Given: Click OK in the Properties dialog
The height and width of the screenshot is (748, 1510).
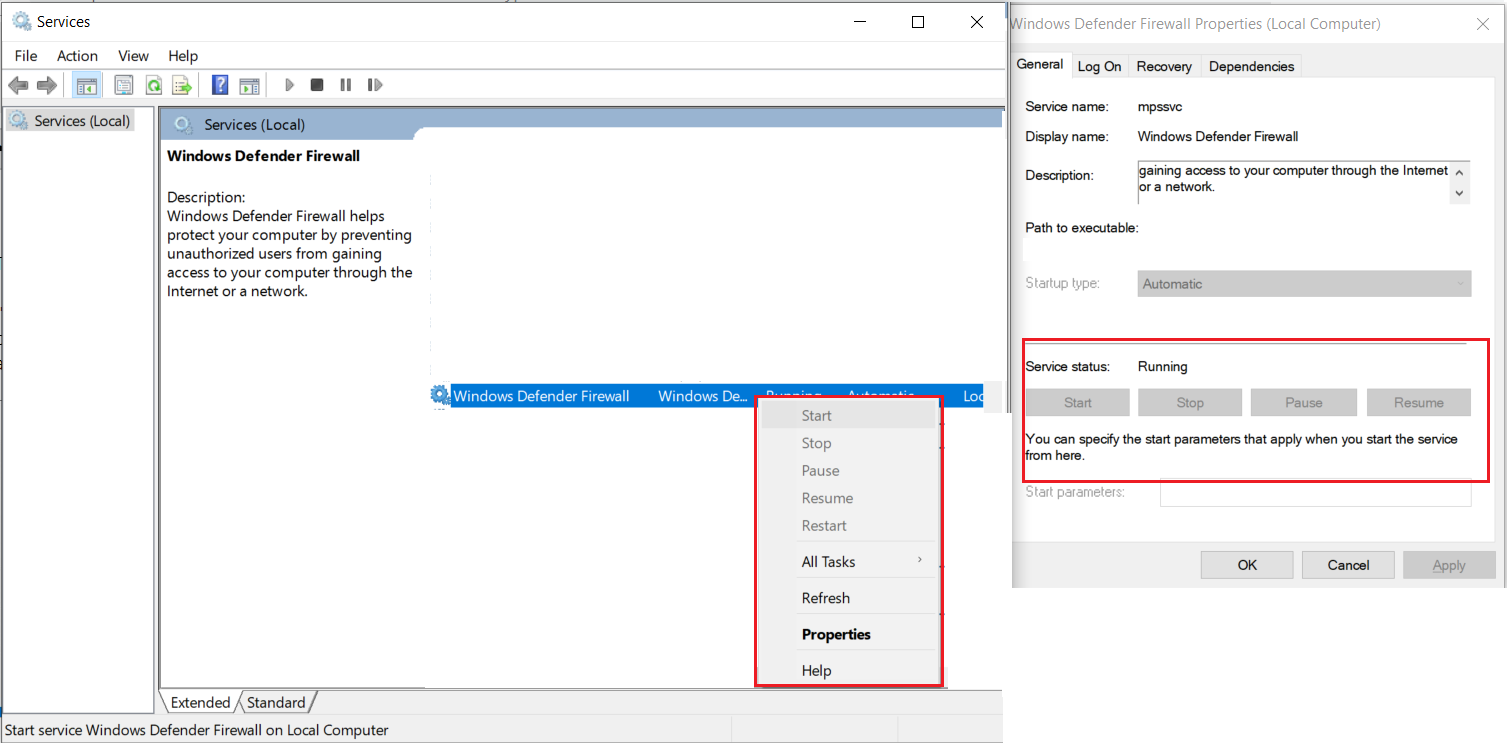Looking at the screenshot, I should pyautogui.click(x=1247, y=565).
